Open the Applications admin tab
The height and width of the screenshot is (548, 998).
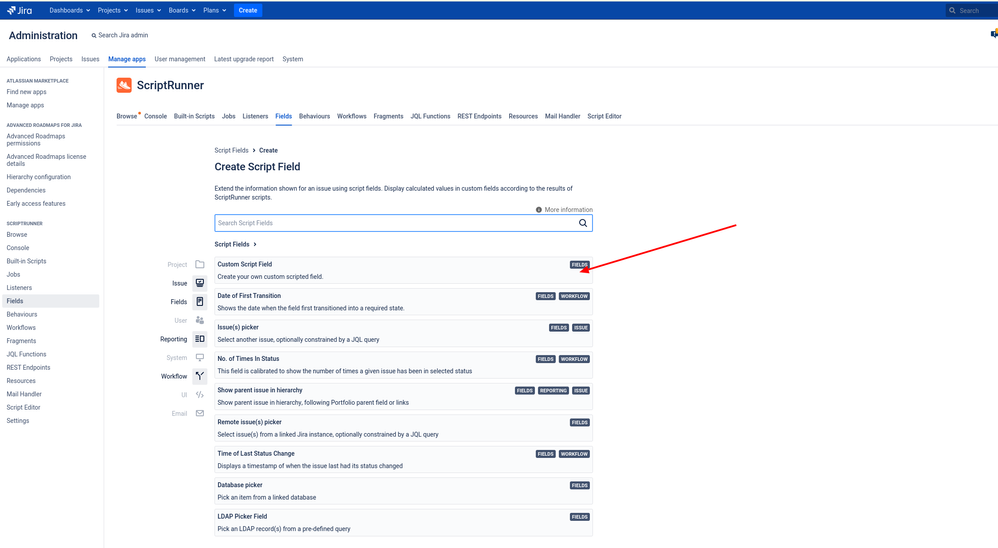(x=24, y=59)
